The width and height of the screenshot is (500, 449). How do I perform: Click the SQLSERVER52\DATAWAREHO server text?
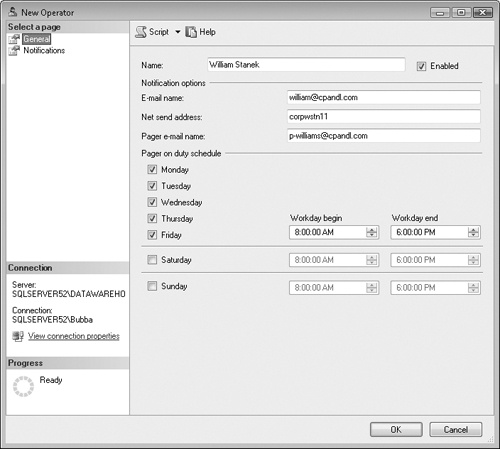(69, 294)
